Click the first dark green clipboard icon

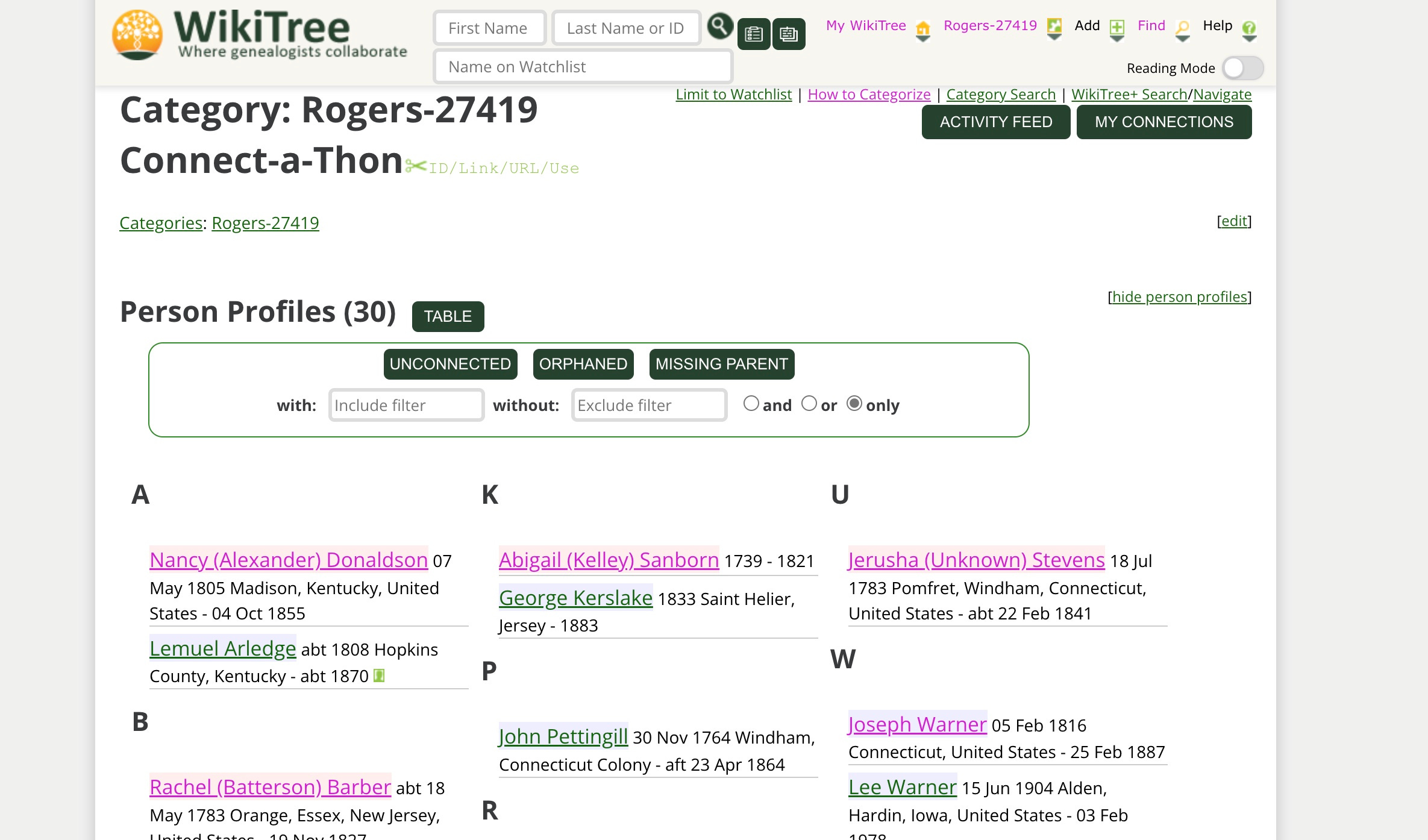pyautogui.click(x=754, y=34)
